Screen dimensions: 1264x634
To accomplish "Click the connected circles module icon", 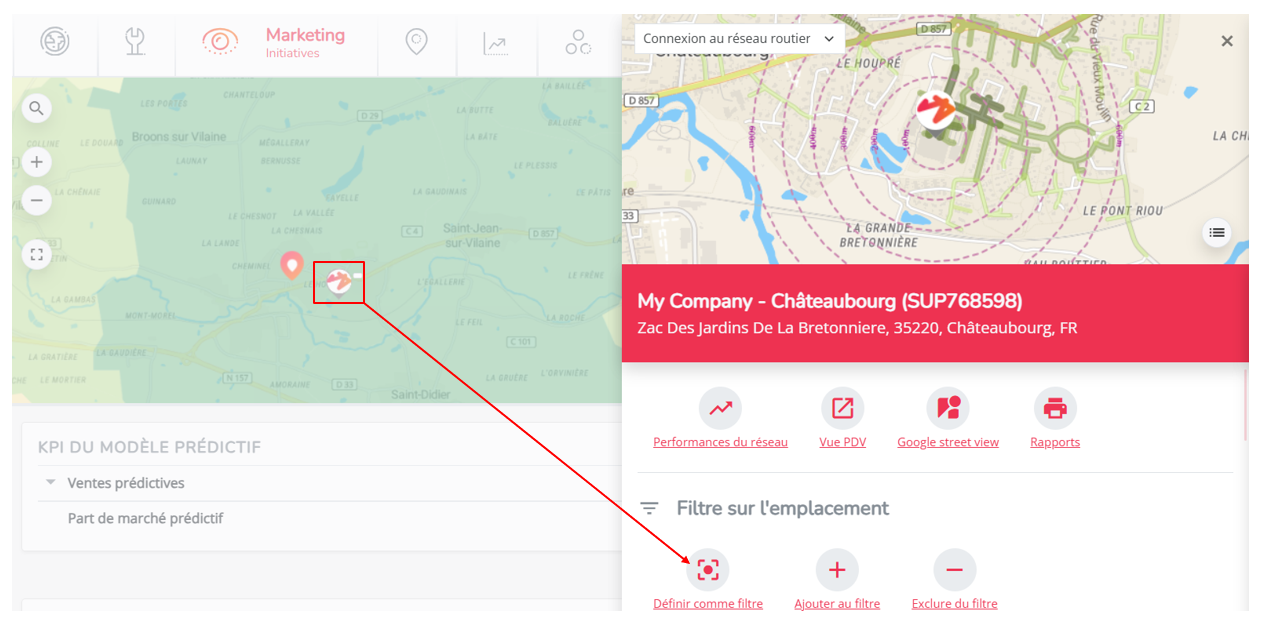I will (577, 42).
